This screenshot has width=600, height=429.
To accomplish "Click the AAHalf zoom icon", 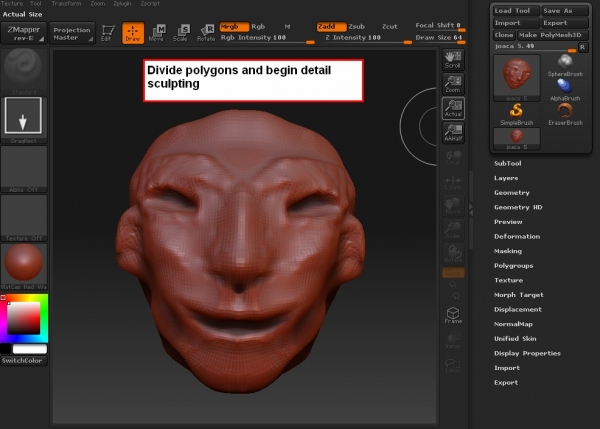I will pyautogui.click(x=453, y=133).
